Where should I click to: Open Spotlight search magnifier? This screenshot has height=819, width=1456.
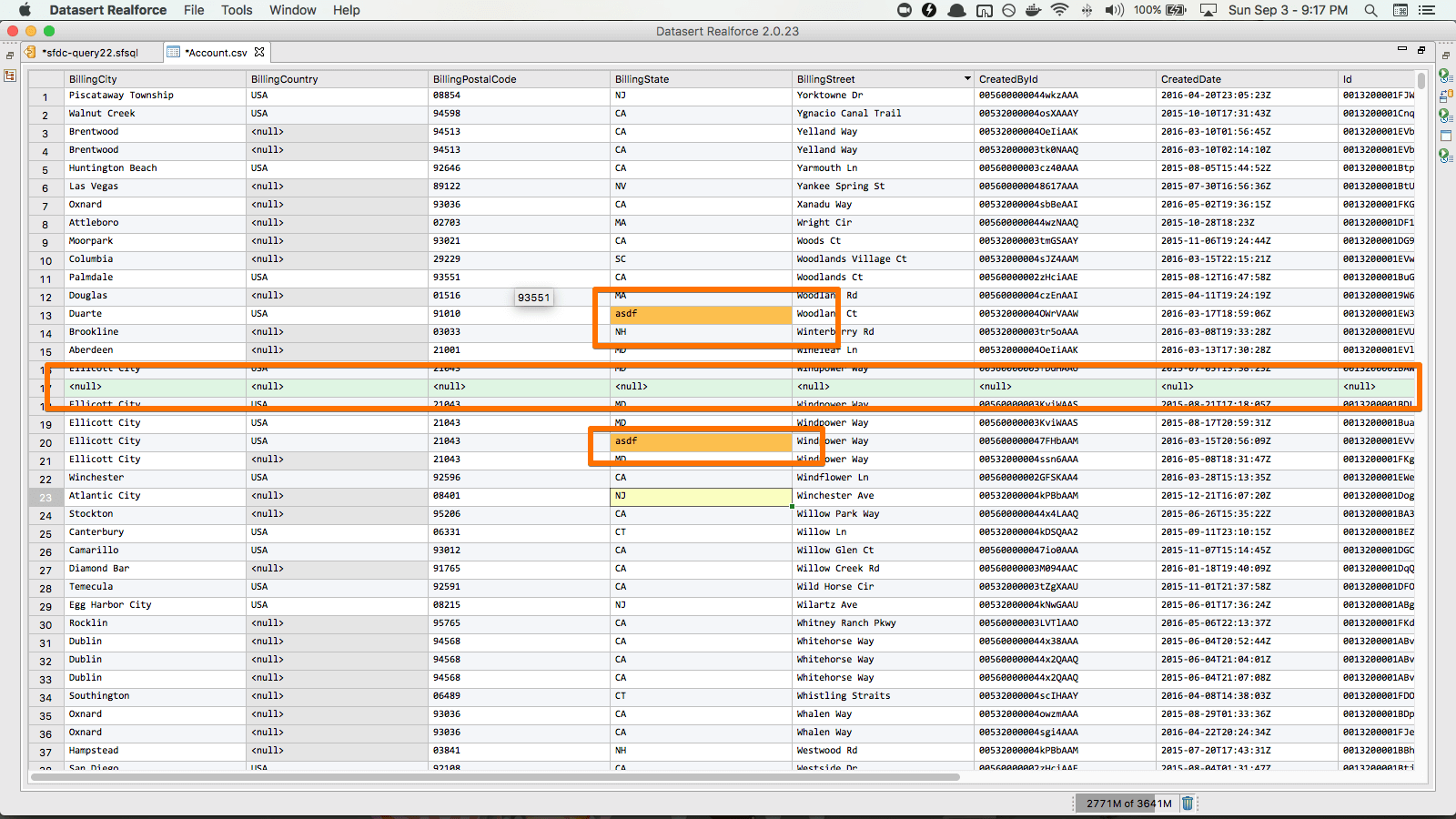pos(1370,10)
